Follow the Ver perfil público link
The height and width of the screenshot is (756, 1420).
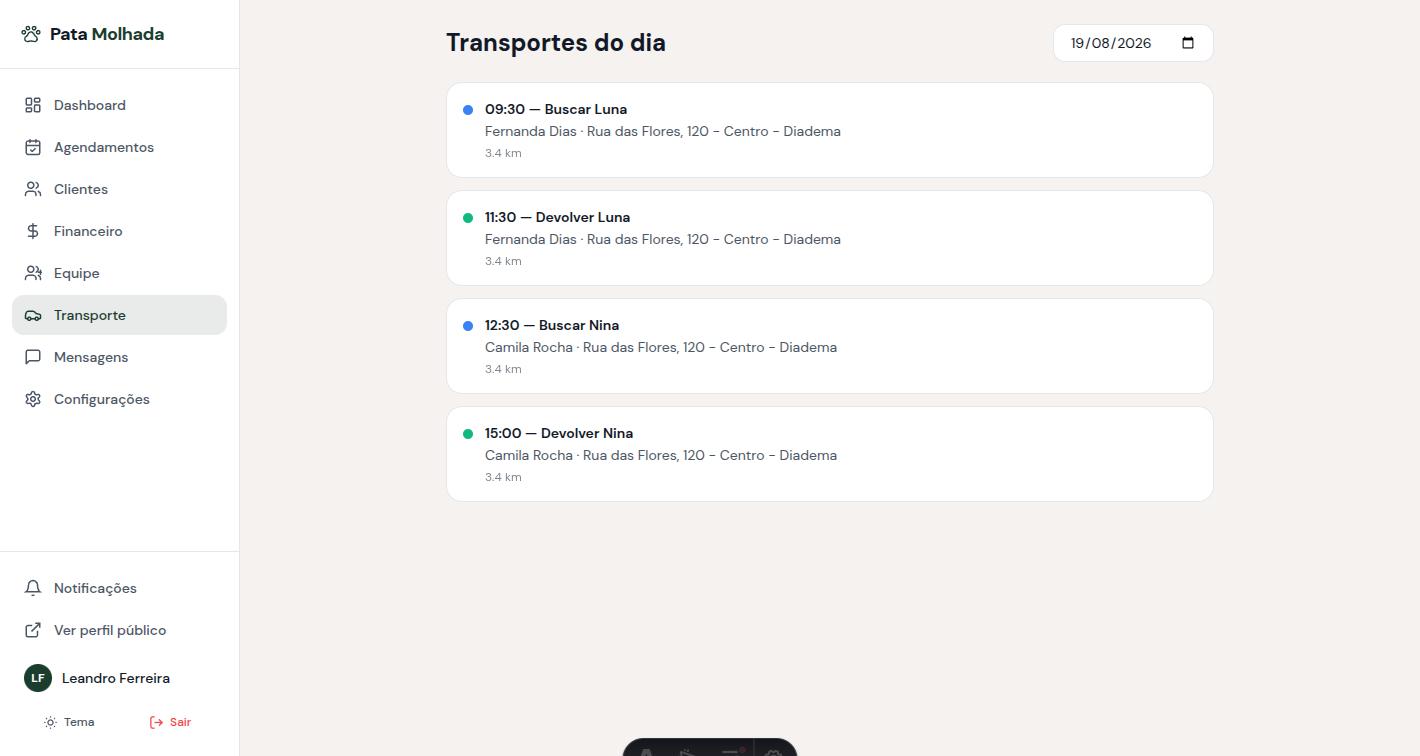pyautogui.click(x=119, y=630)
